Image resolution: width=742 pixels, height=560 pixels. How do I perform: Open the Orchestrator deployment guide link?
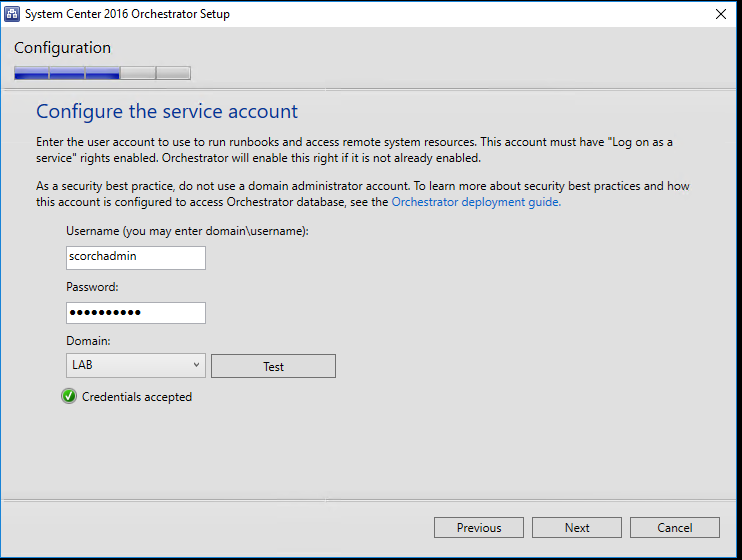click(476, 202)
